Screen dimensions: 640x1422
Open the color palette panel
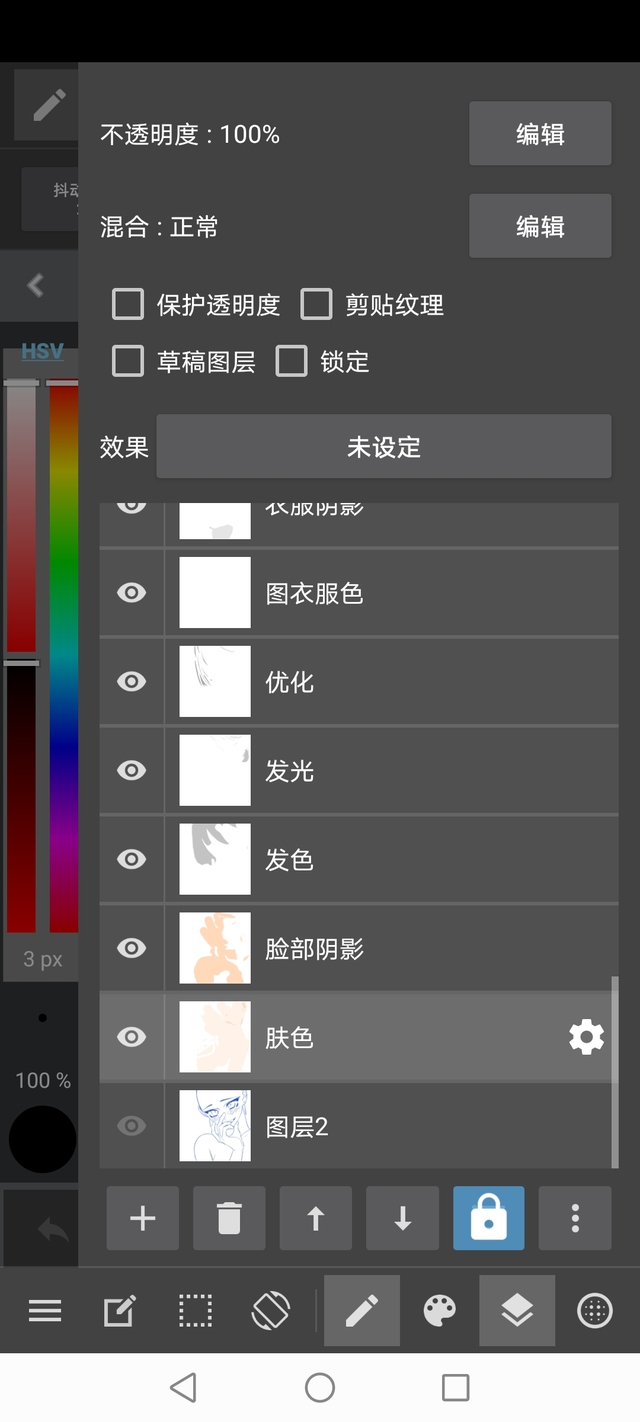[x=440, y=1310]
